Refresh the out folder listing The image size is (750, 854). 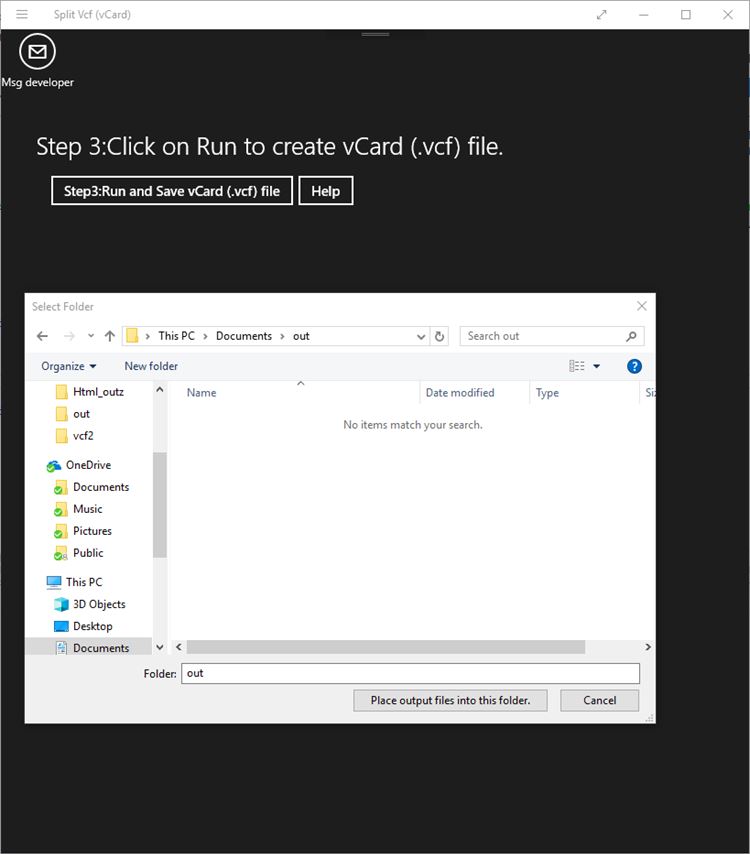[440, 336]
